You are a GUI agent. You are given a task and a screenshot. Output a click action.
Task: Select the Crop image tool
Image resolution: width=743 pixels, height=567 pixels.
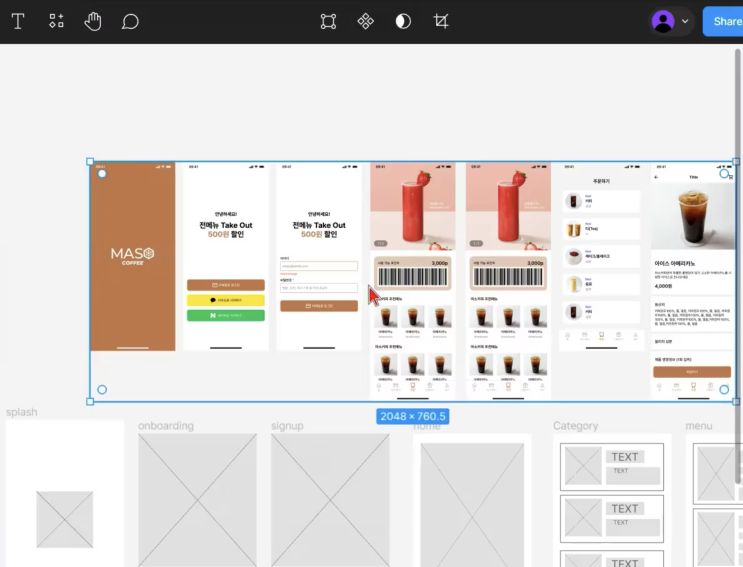point(441,21)
